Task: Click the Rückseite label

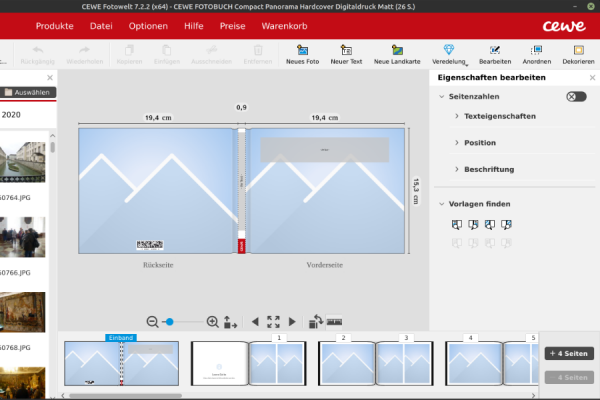Action: 158,265
